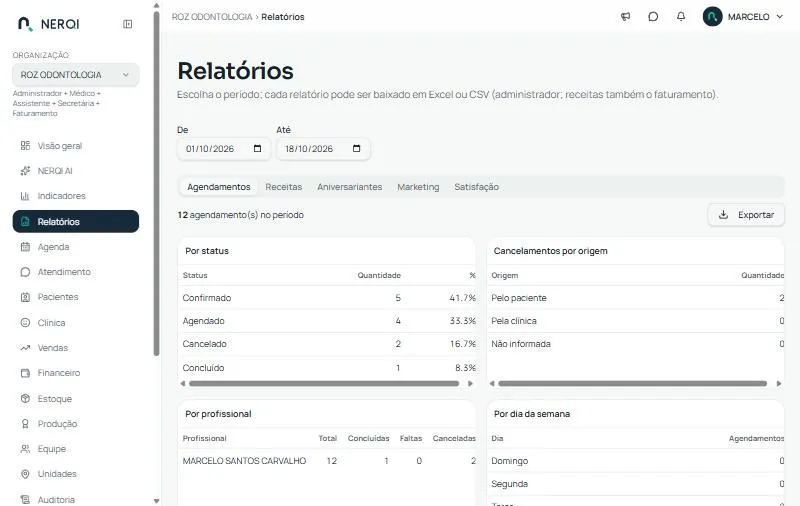Click the MARCELO user avatar
Viewport: 800px width, 506px height.
pos(712,16)
